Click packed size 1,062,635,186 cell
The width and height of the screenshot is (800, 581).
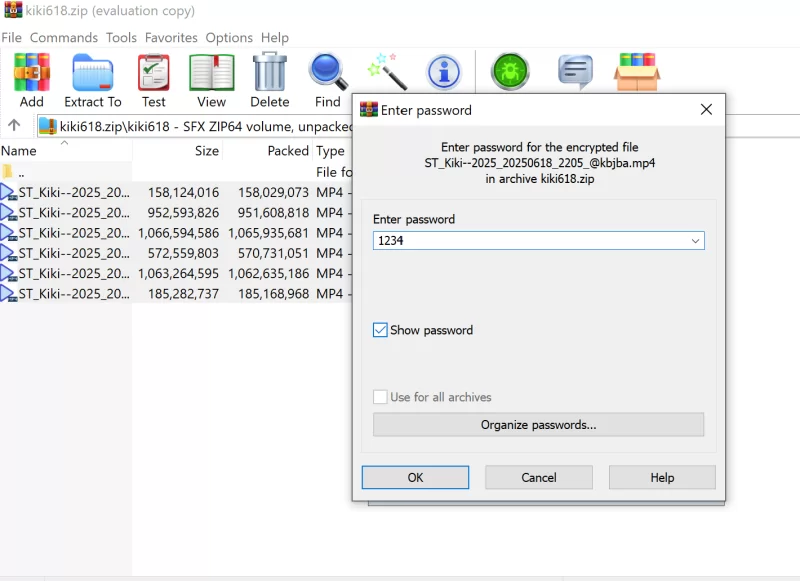(268, 274)
